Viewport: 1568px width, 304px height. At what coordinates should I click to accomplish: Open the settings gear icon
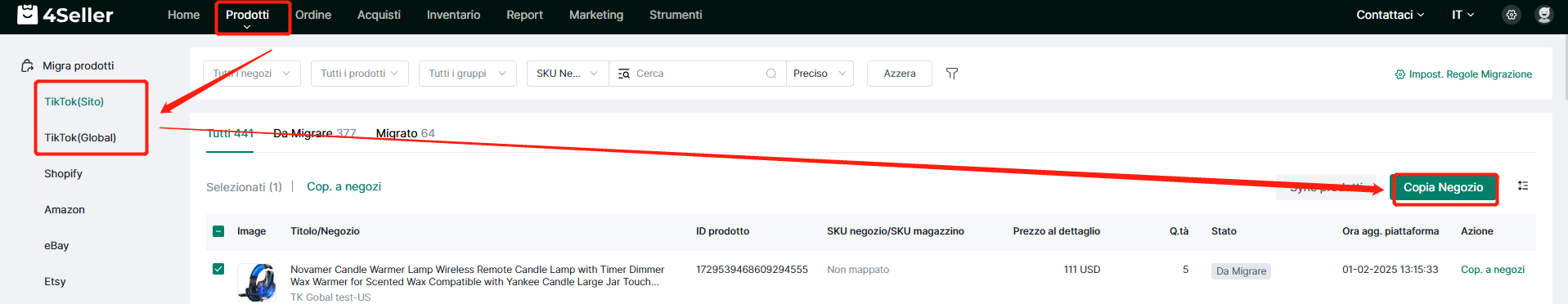[1512, 15]
